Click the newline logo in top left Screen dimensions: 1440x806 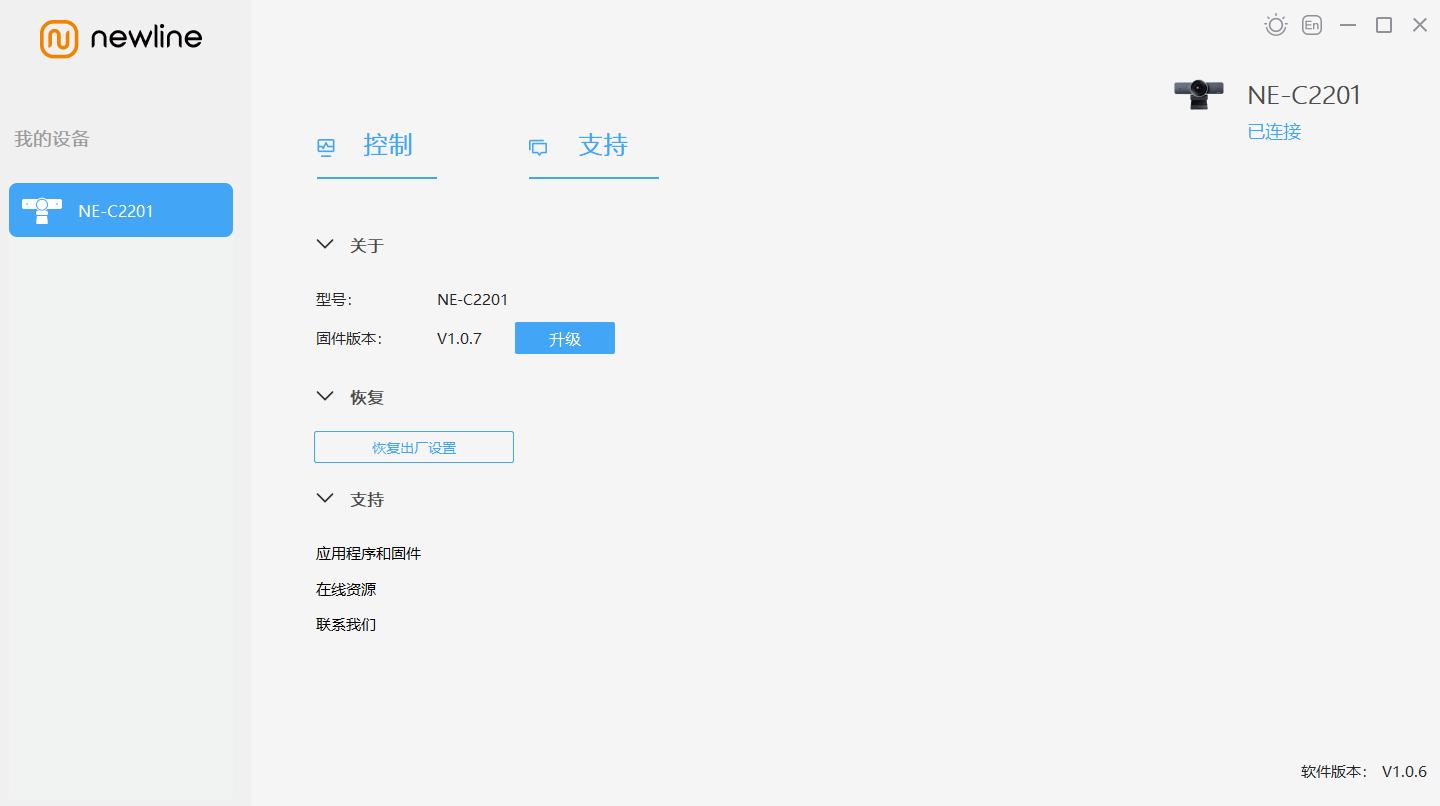[120, 38]
